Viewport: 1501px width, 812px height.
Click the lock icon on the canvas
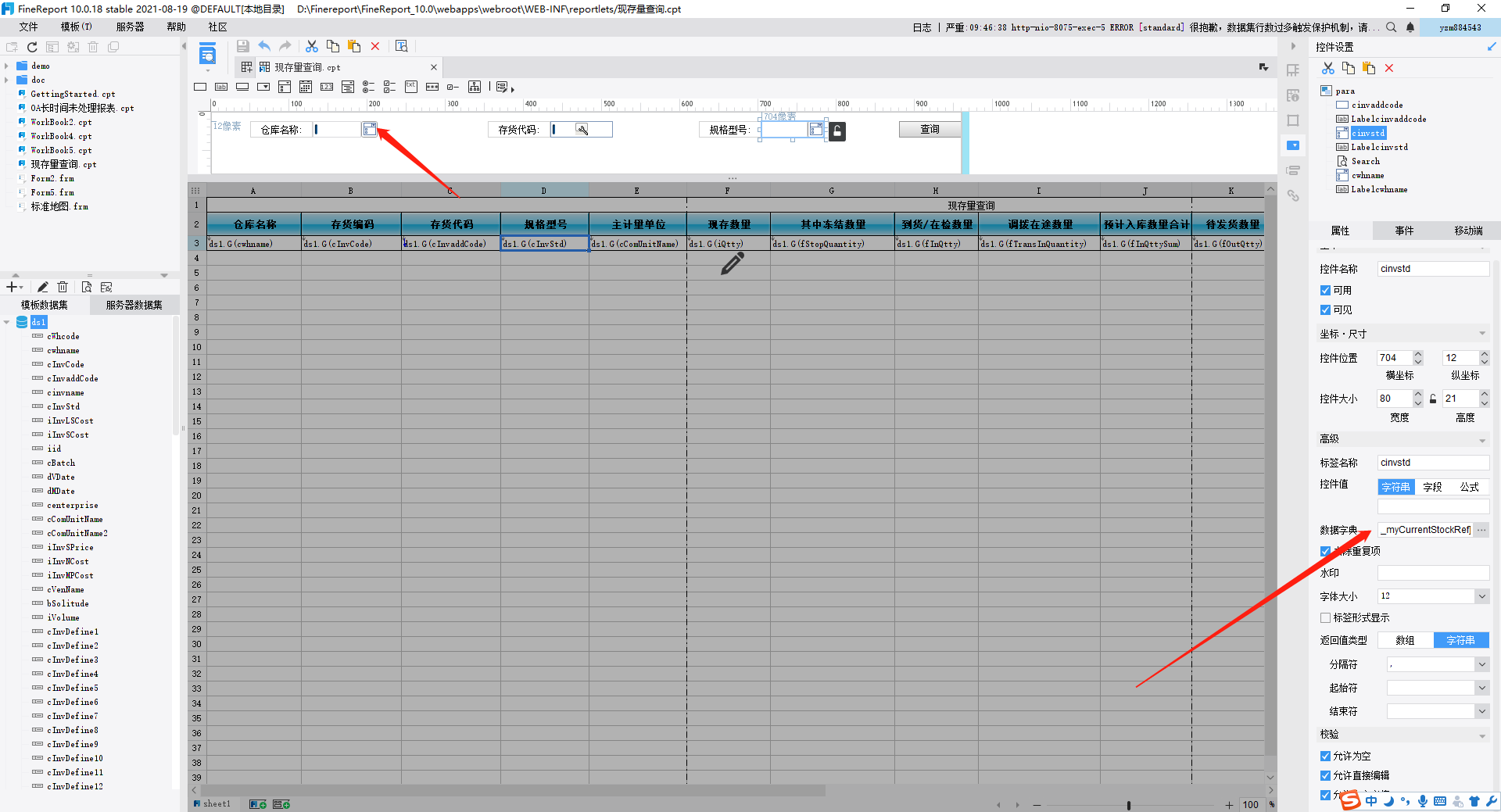click(837, 131)
